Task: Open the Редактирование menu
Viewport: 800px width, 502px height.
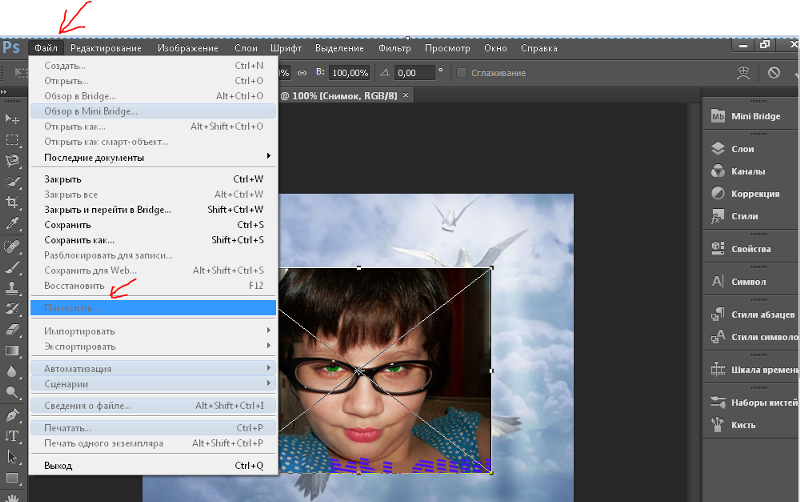Action: point(106,48)
